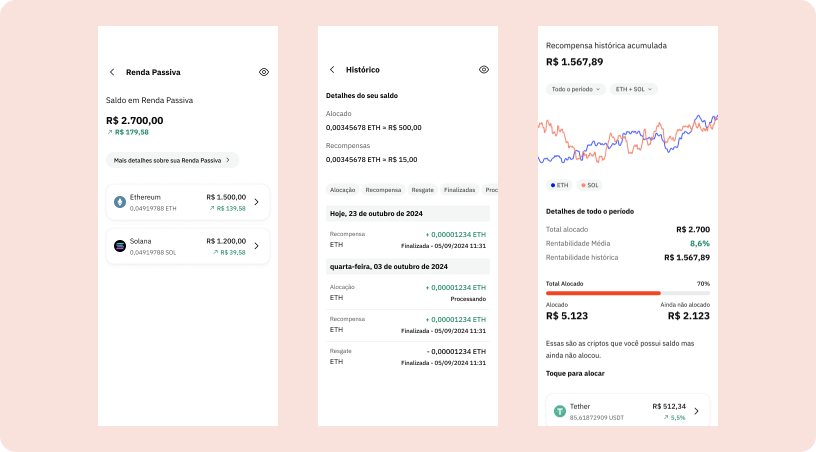Open 'Mais detalhes sobre sua Renda Passiva'
The height and width of the screenshot is (452, 816).
tap(172, 160)
